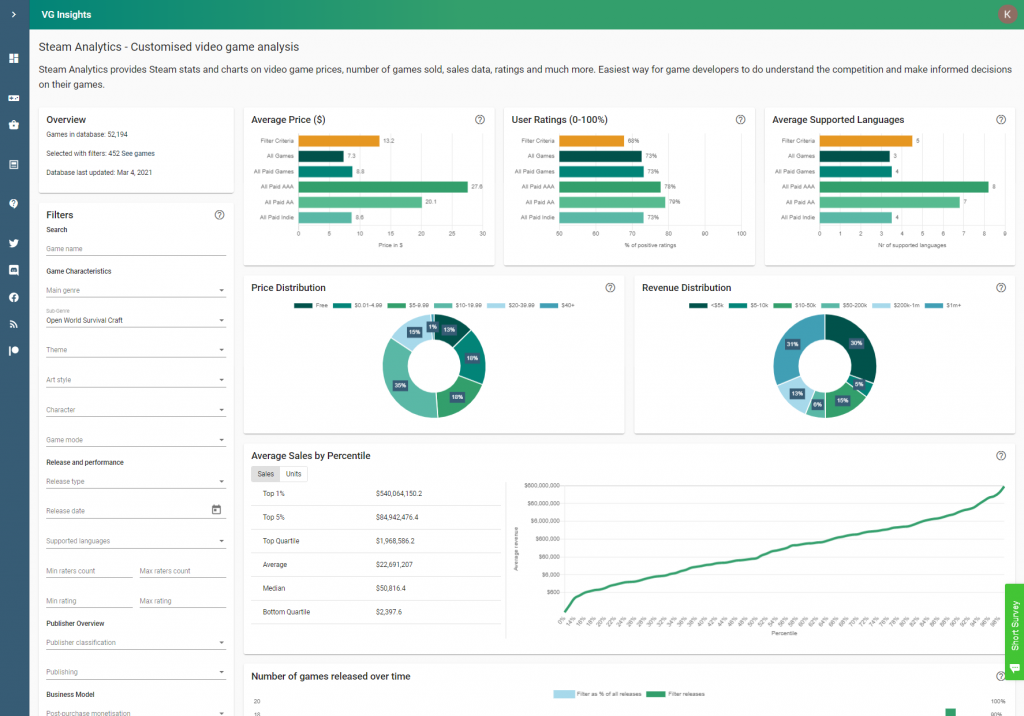Click the RSS feed sidebar icon
Image resolution: width=1024 pixels, height=716 pixels.
click(x=14, y=324)
